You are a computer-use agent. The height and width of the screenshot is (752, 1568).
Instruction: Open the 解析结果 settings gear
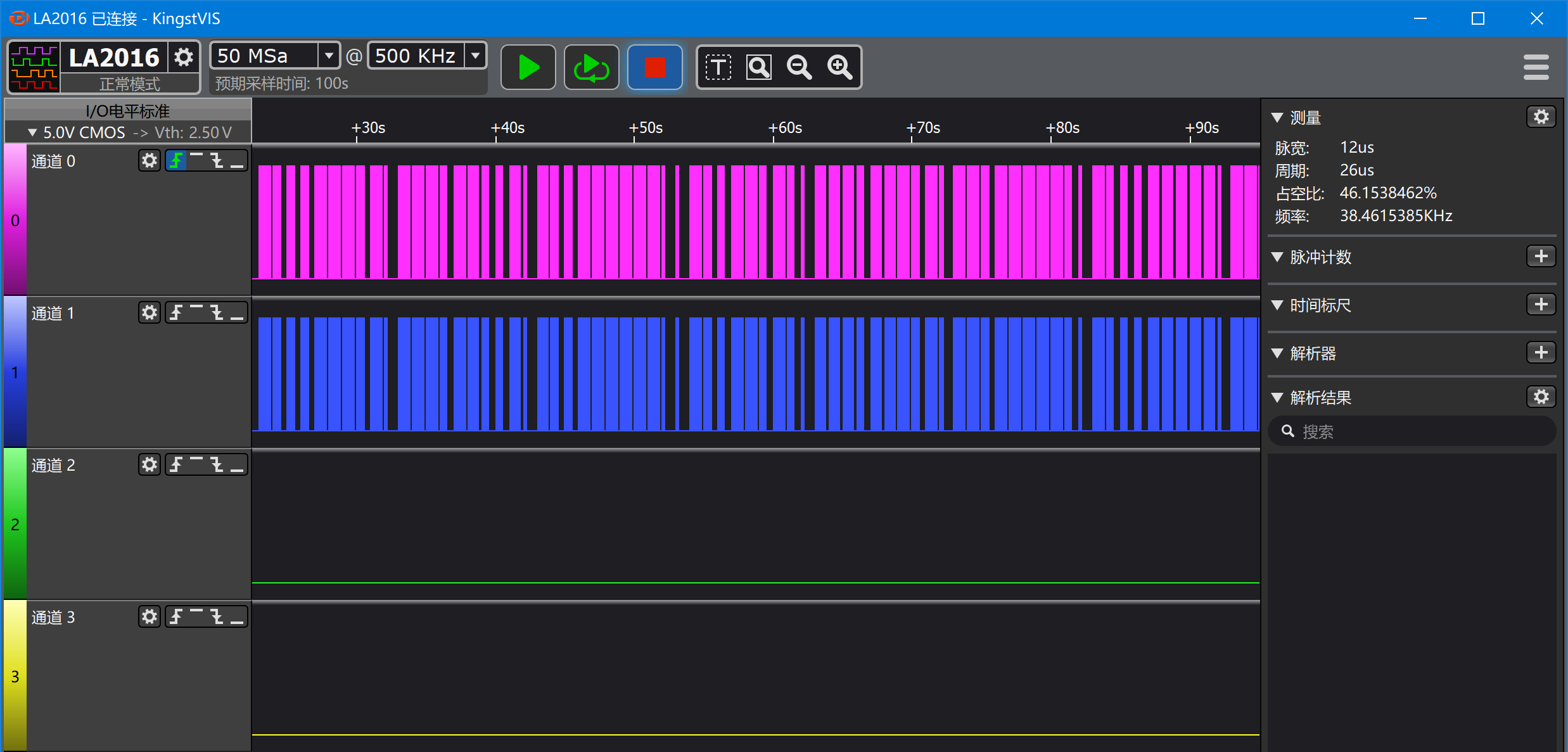pyautogui.click(x=1541, y=397)
